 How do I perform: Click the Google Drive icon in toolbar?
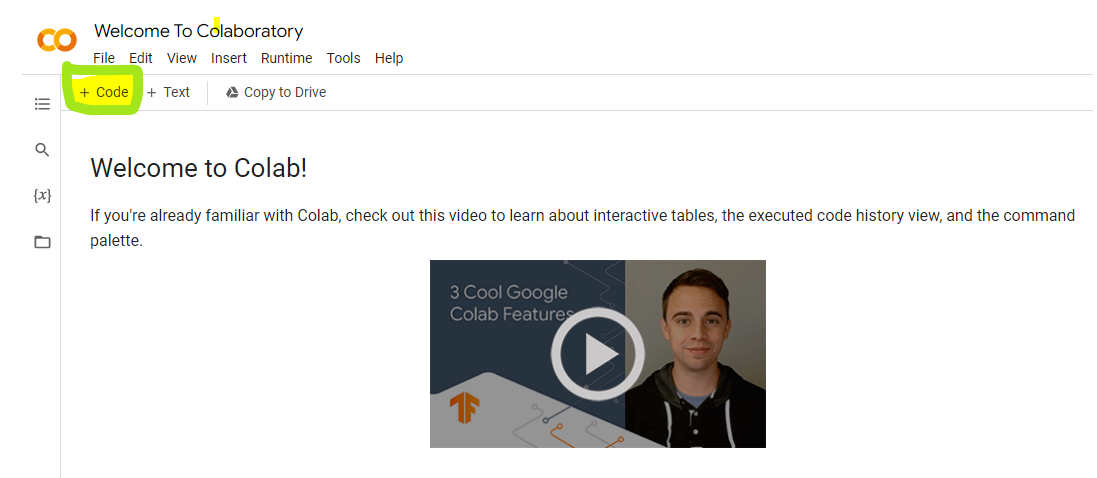click(x=232, y=92)
